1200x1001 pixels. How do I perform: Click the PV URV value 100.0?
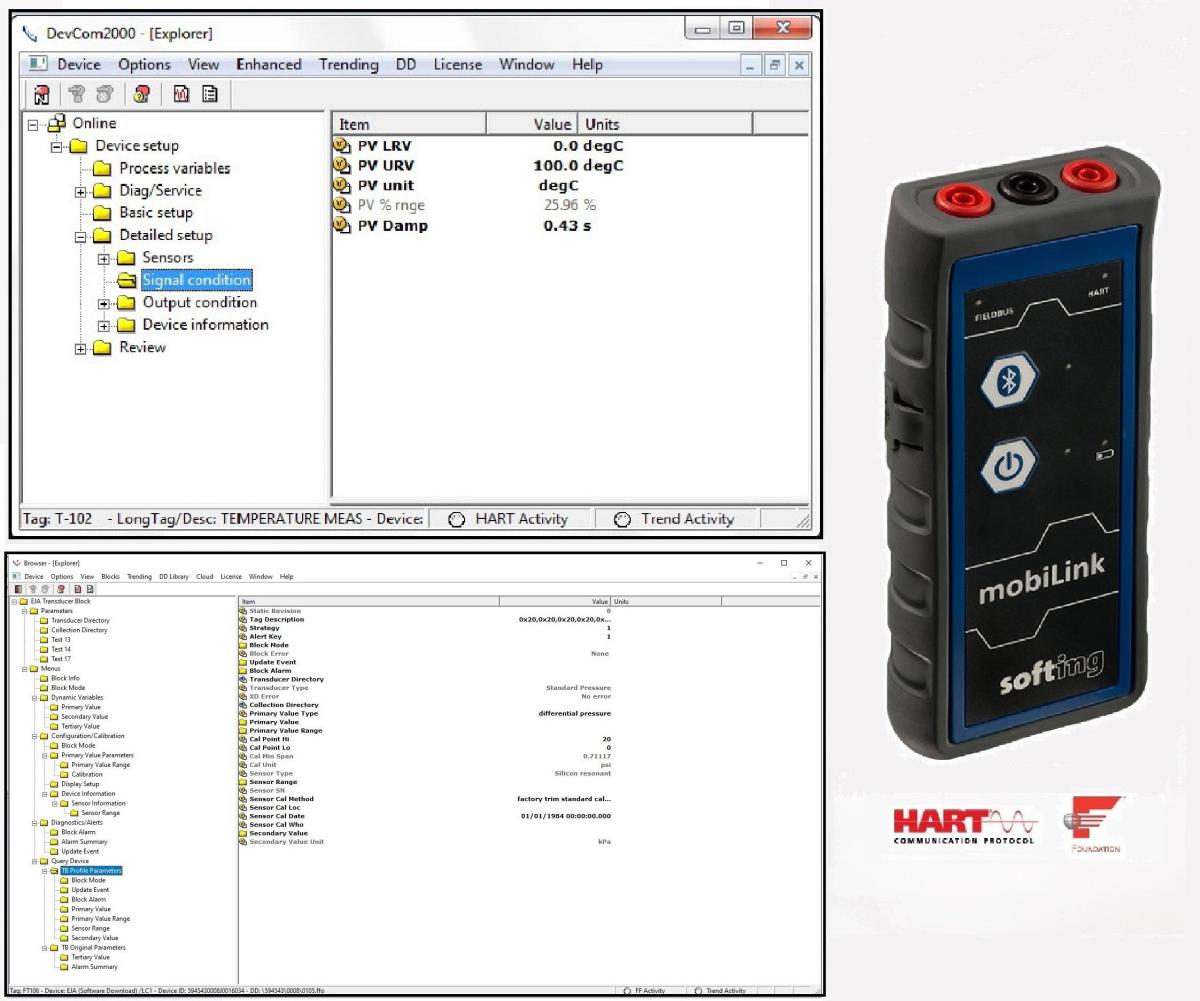tap(558, 166)
